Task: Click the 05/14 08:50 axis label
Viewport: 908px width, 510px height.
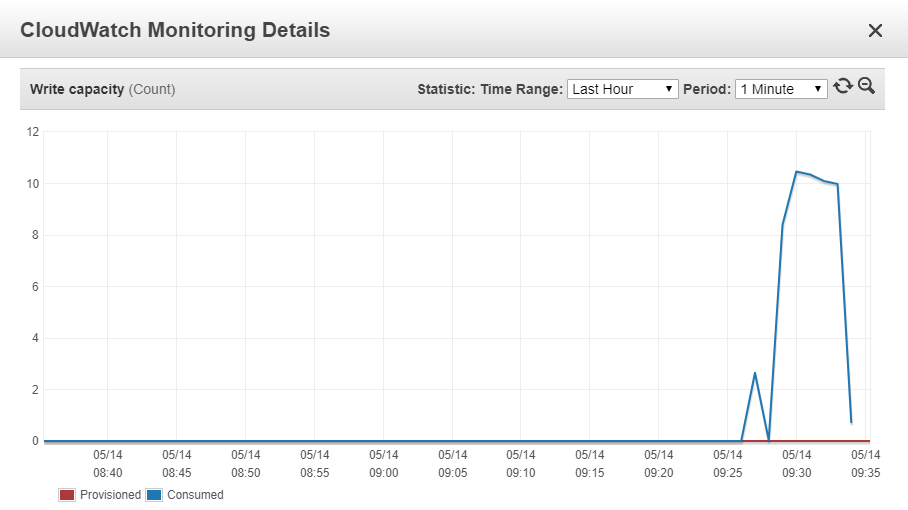Action: [246, 464]
